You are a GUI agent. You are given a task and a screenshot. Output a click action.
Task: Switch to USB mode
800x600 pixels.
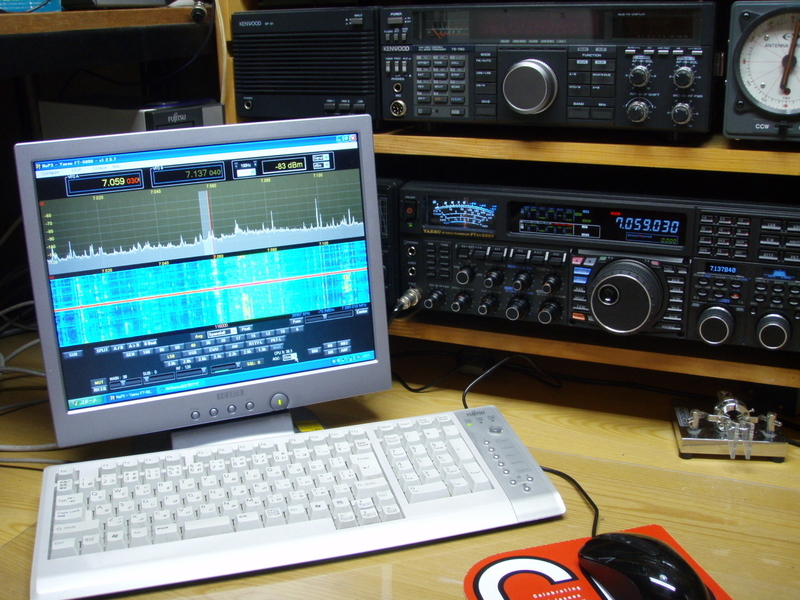pyautogui.click(x=190, y=354)
